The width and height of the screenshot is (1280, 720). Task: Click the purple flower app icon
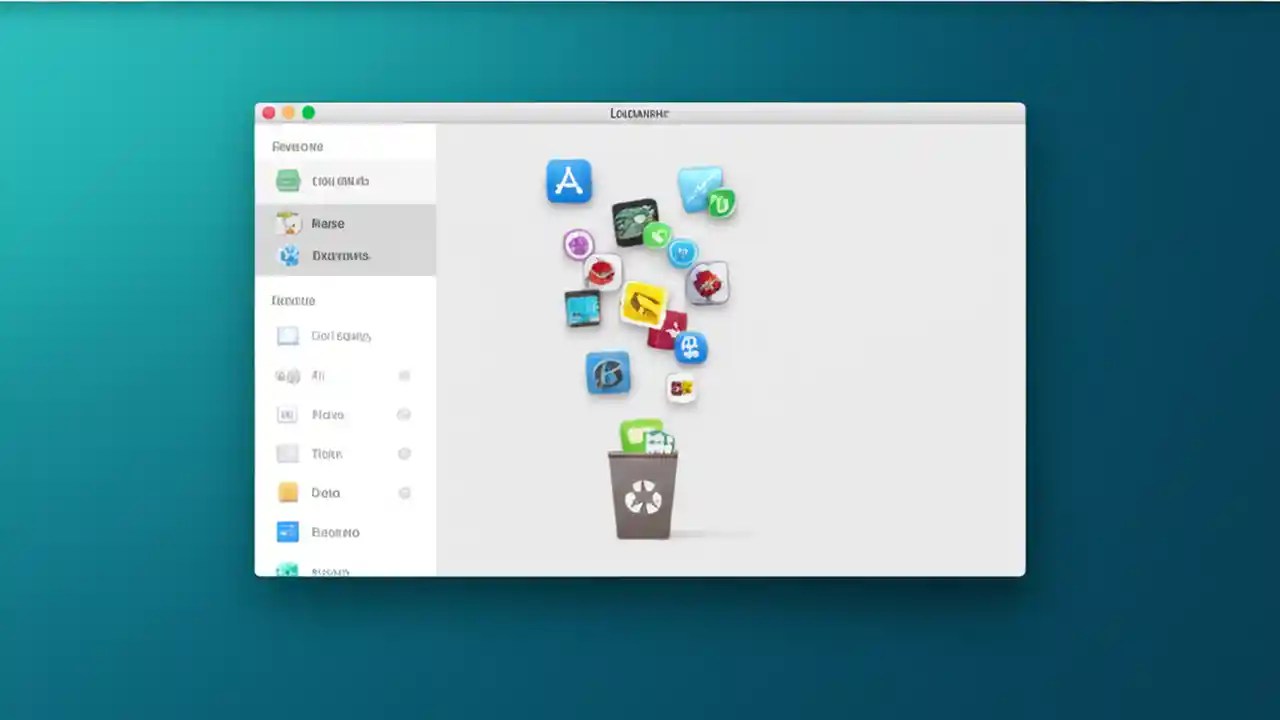[x=578, y=244]
